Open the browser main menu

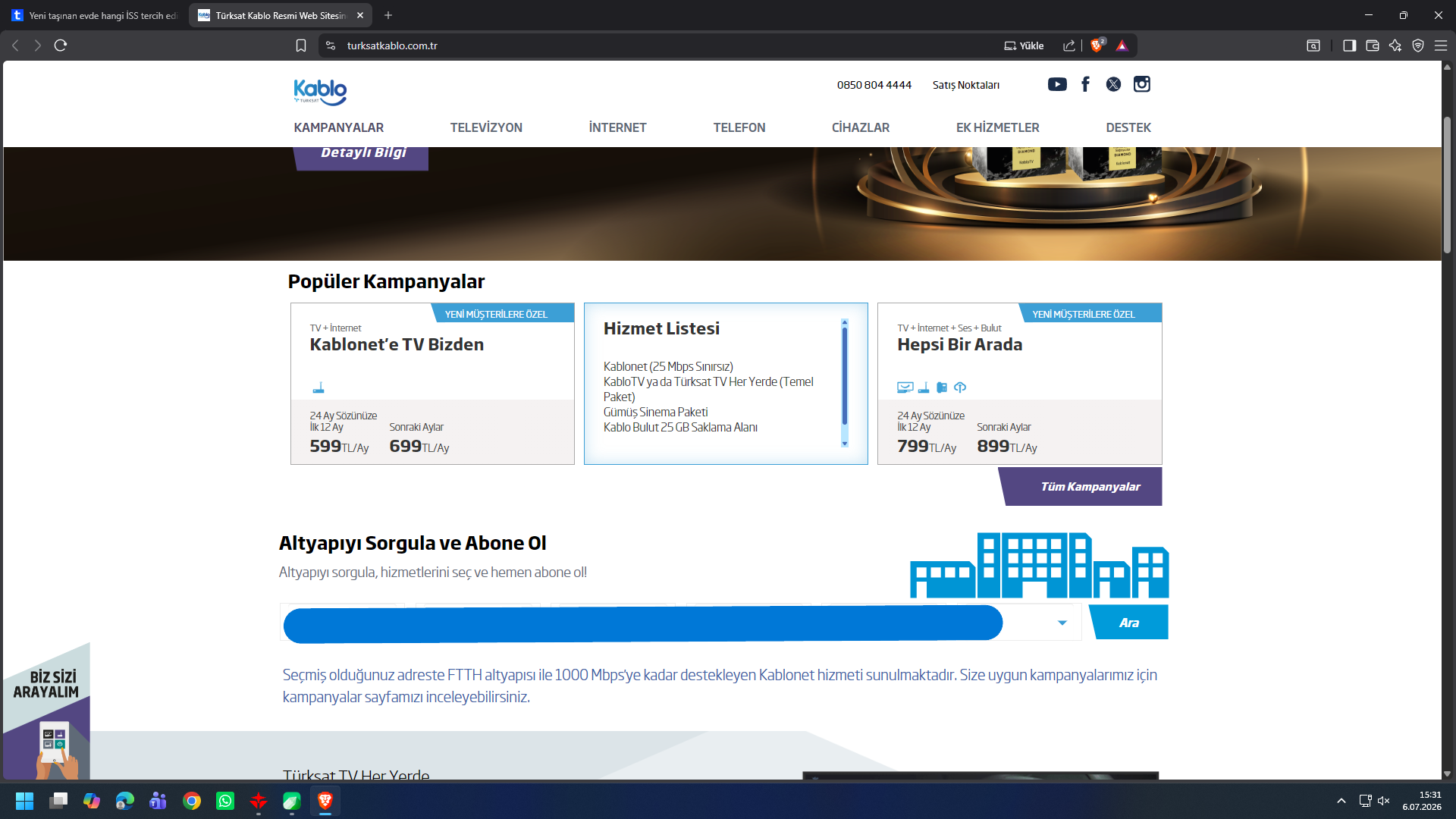[x=1441, y=45]
